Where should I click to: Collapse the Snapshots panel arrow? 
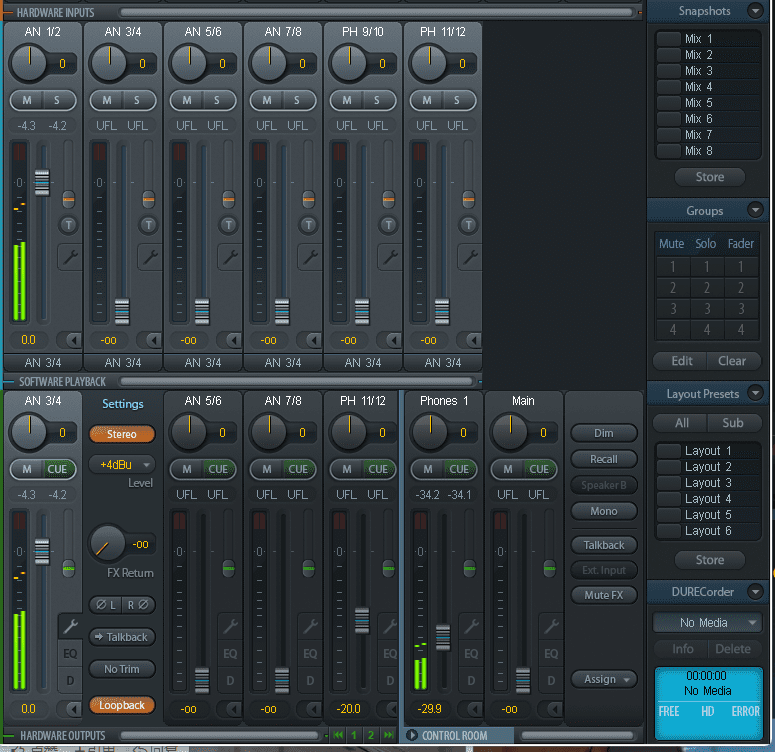click(x=755, y=10)
